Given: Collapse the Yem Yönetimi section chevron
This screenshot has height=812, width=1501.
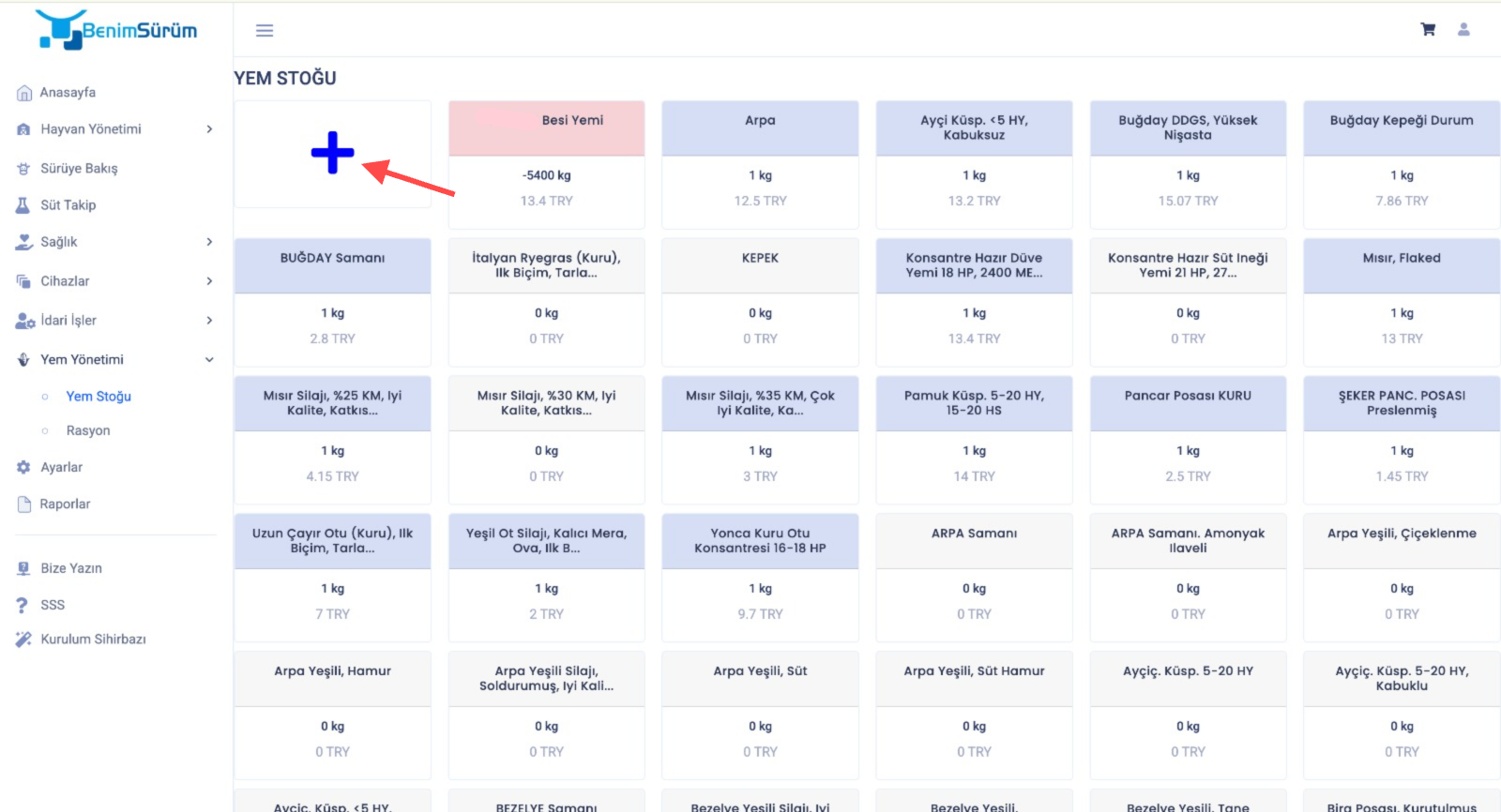Looking at the screenshot, I should [x=209, y=360].
